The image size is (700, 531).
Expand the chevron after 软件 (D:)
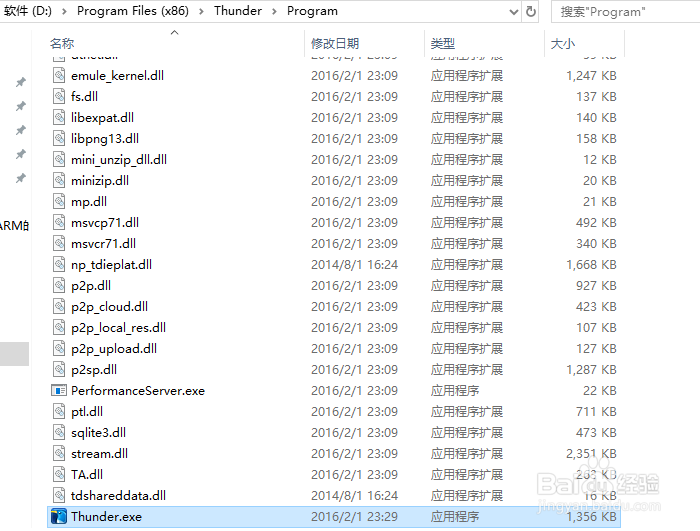tap(64, 11)
